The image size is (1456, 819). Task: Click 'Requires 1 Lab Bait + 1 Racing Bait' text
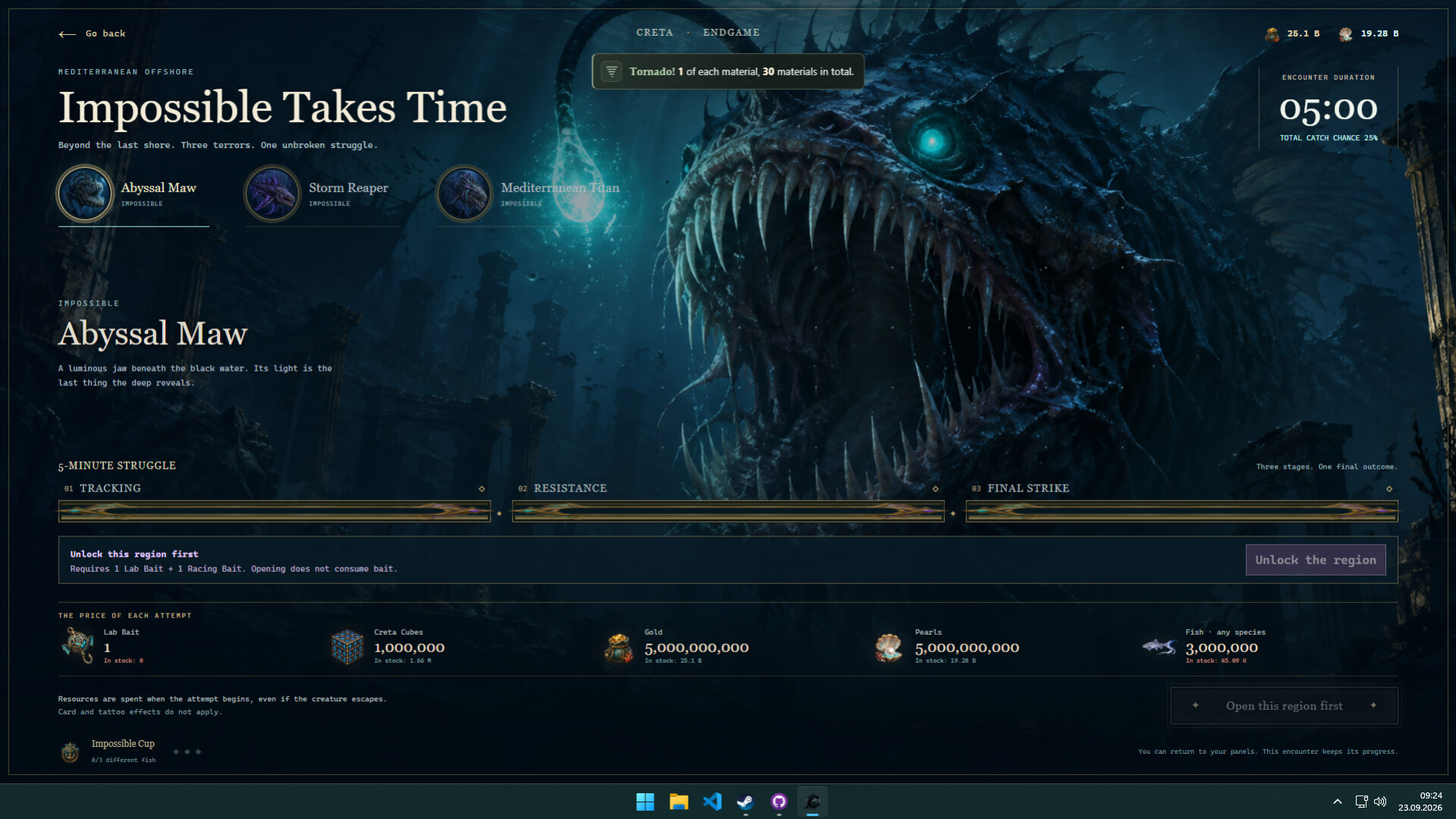(x=156, y=569)
